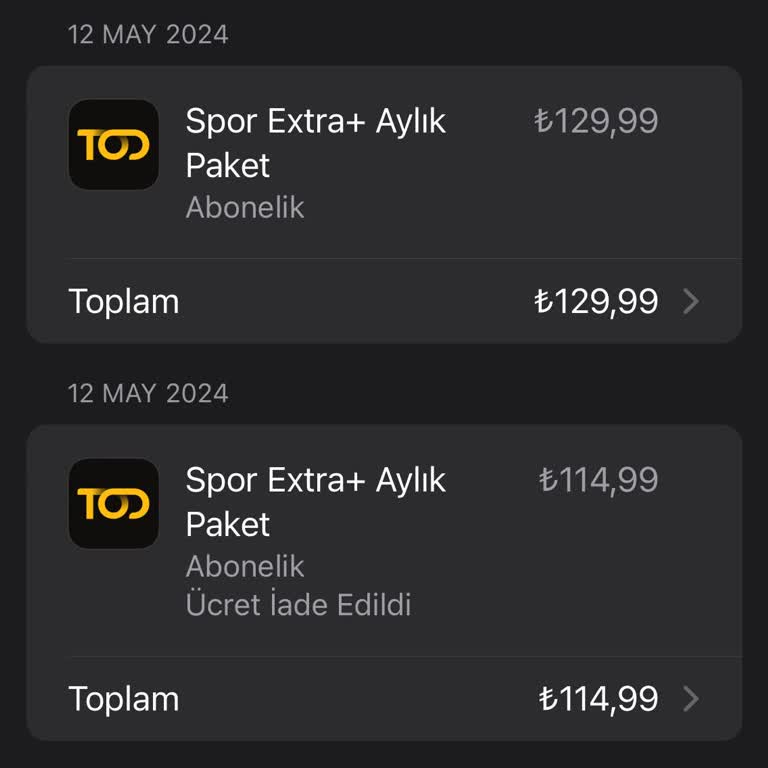This screenshot has height=768, width=768.
Task: Click the Toplam label above the refunded purchase
Action: 123,302
